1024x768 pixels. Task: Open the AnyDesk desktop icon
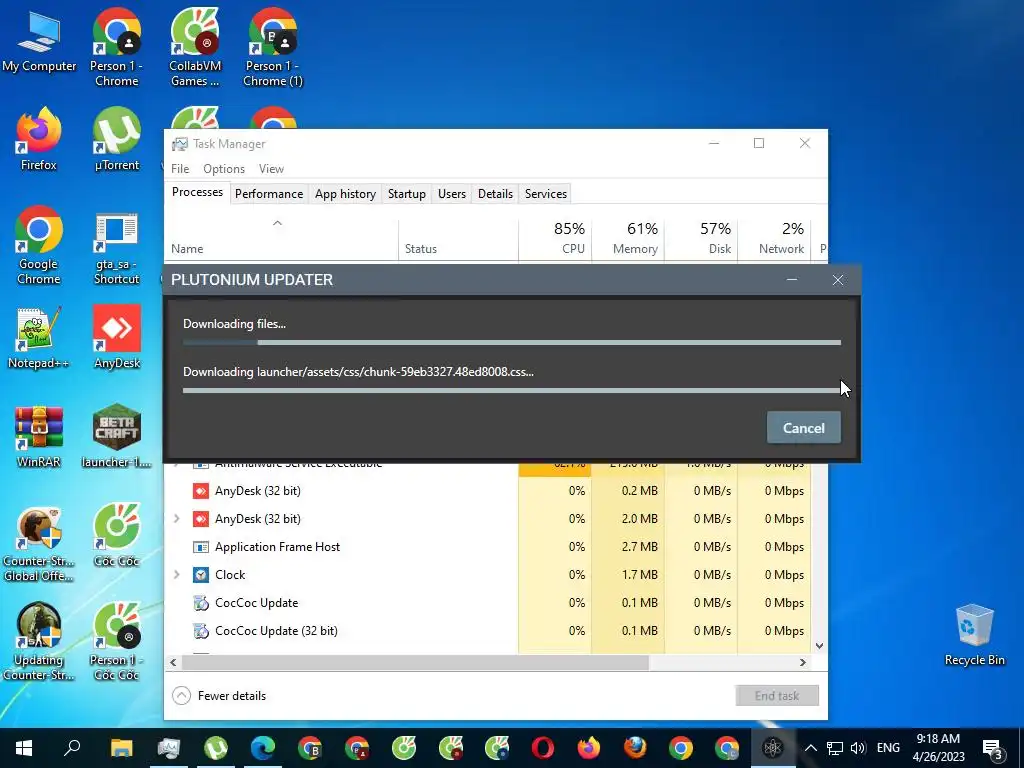click(116, 338)
